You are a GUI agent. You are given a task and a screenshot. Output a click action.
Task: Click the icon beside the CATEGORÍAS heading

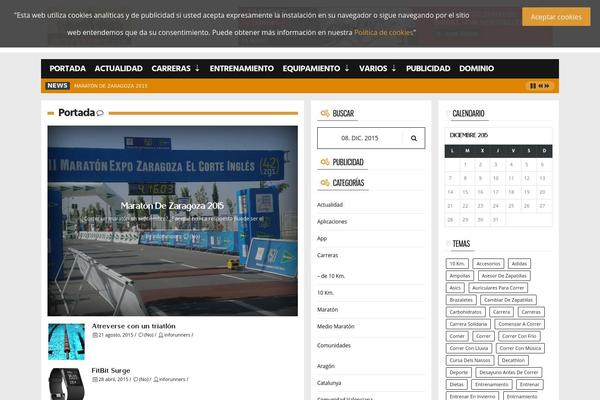click(325, 183)
